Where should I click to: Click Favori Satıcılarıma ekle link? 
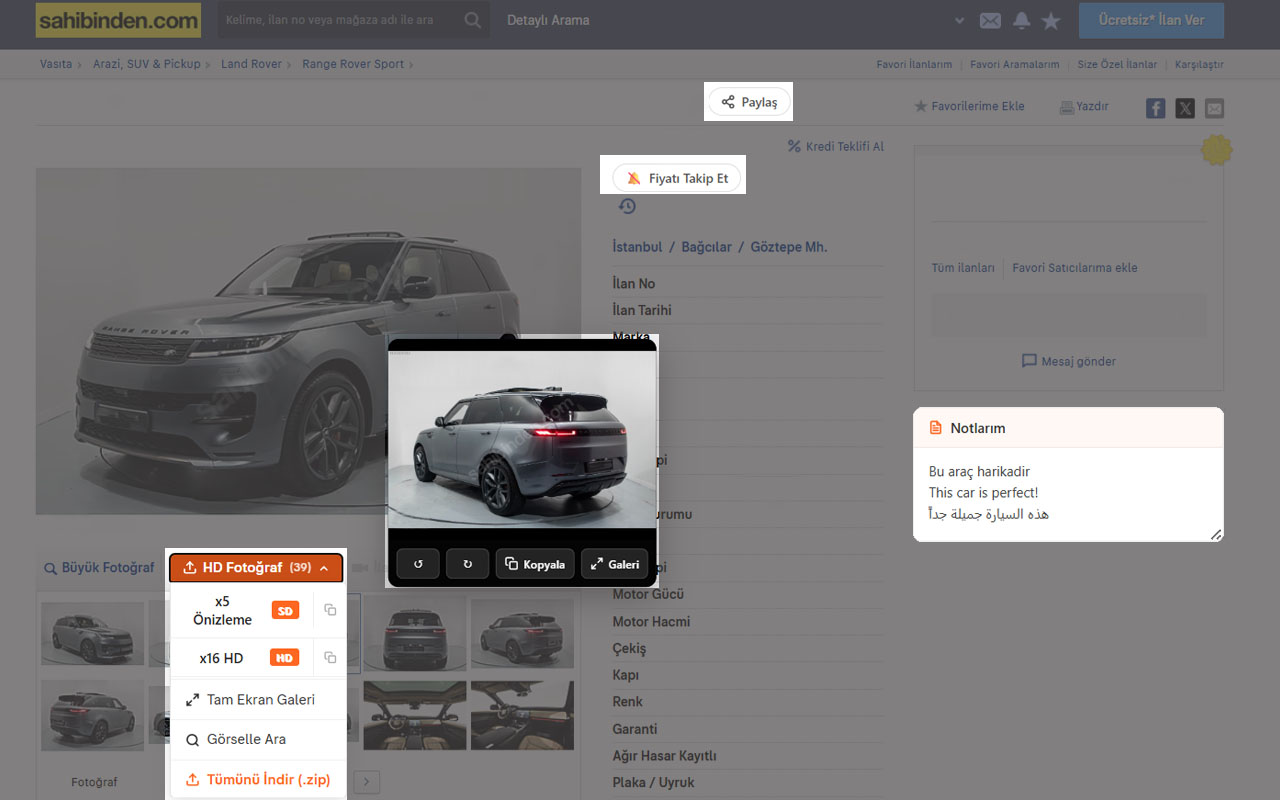pyautogui.click(x=1075, y=268)
